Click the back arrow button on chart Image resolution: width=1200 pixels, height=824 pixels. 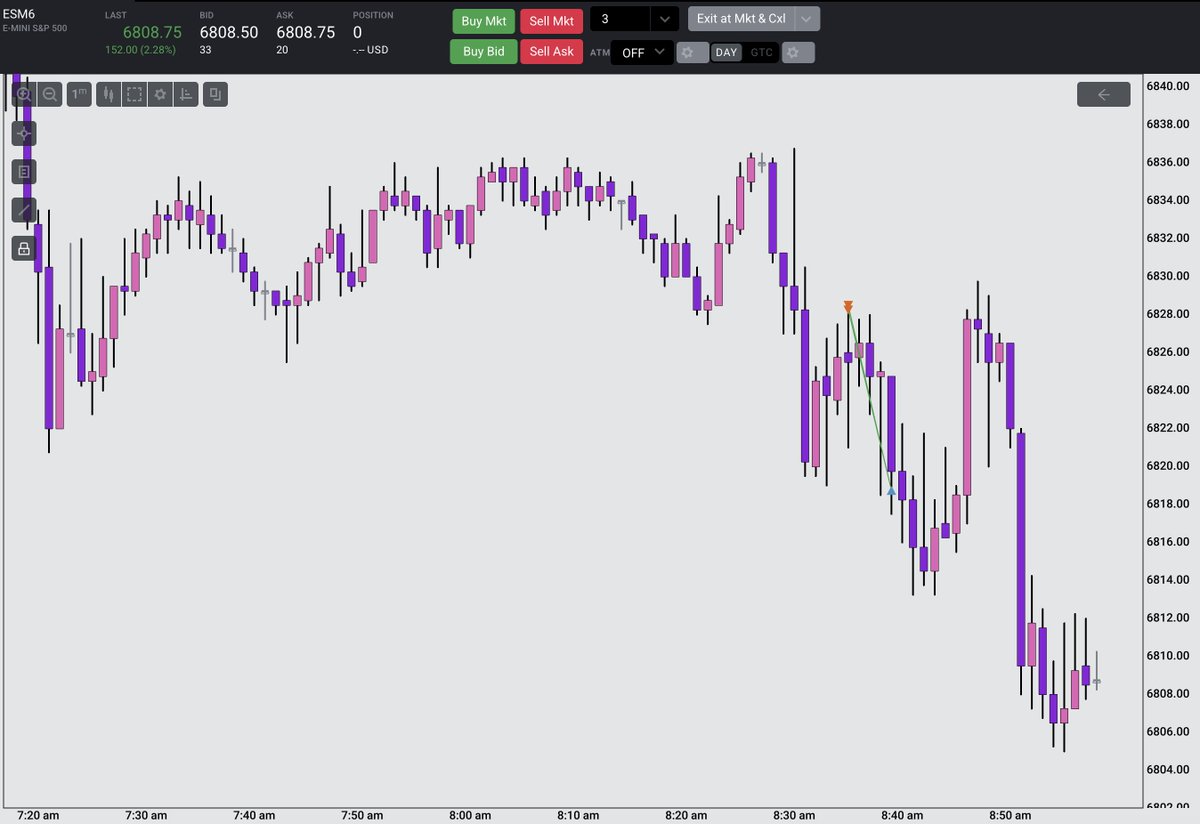pos(1104,94)
